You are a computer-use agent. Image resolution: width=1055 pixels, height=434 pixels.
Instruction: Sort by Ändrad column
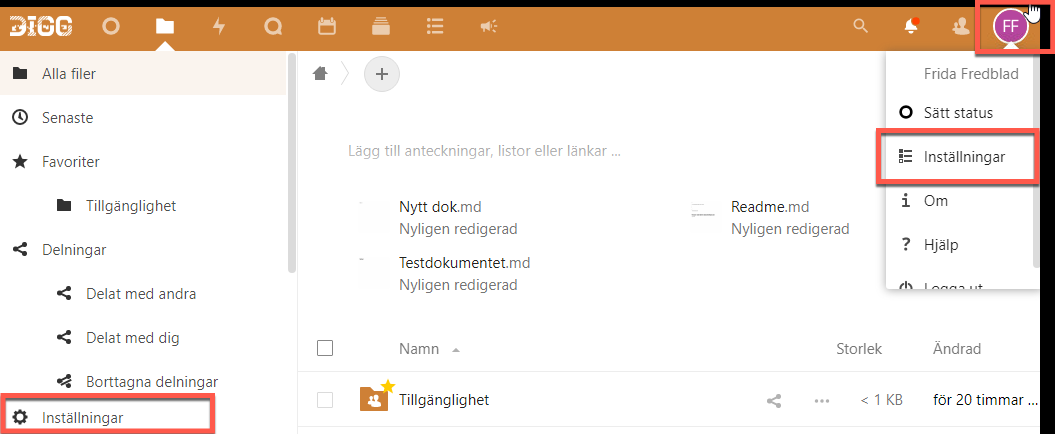[957, 349]
